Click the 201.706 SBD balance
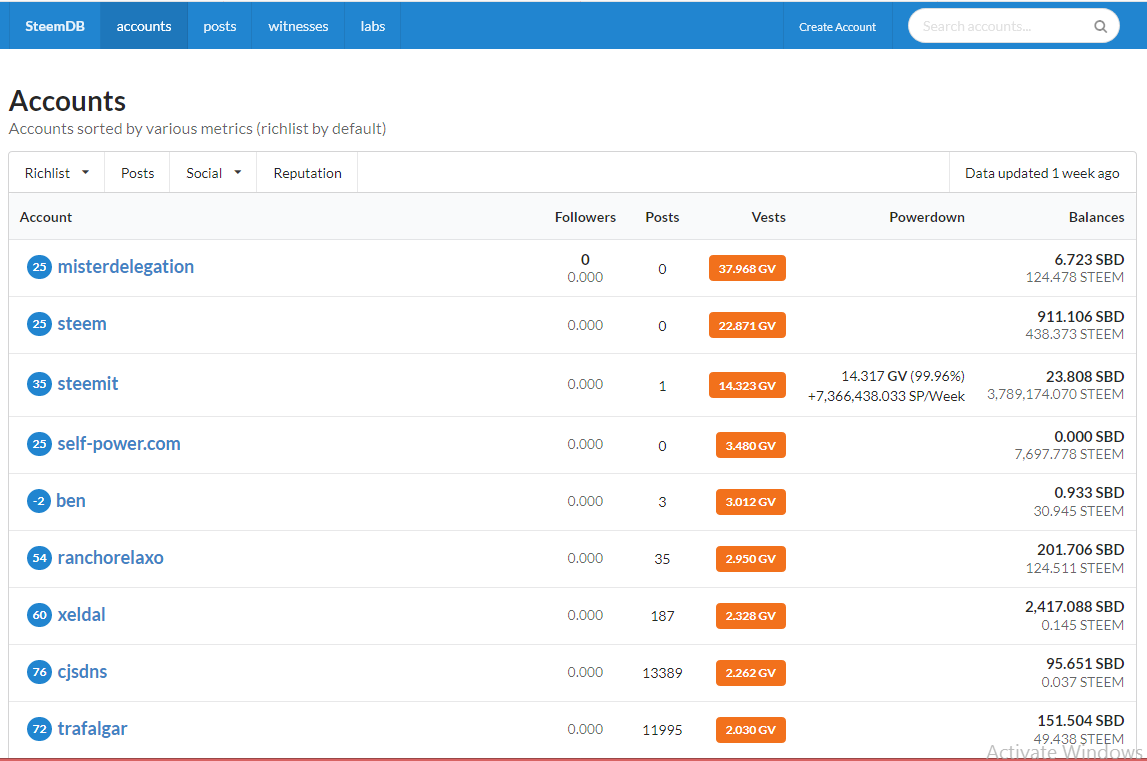Viewport: 1147px width, 761px height. [x=1080, y=550]
